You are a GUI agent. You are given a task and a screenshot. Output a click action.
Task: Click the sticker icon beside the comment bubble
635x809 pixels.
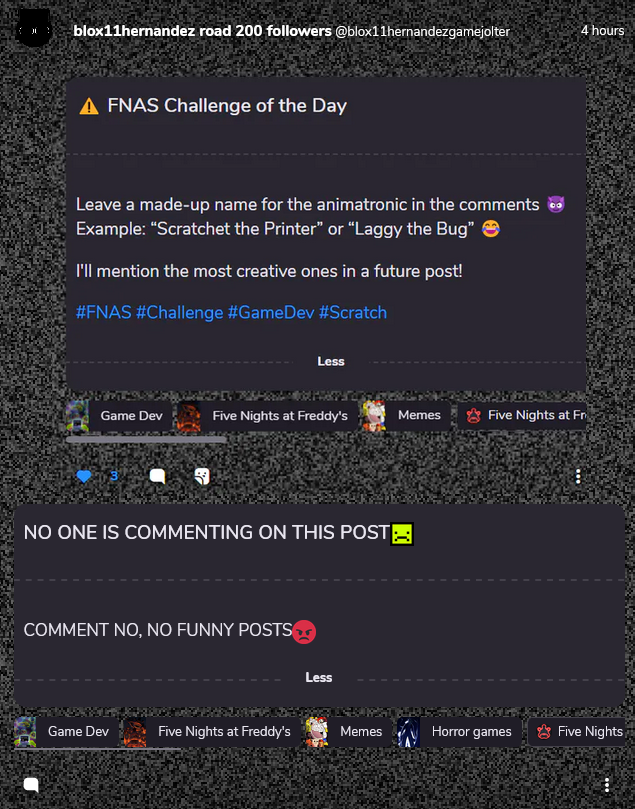point(202,476)
